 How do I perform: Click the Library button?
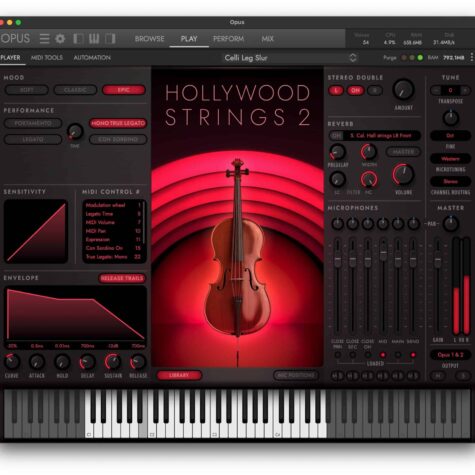pos(179,375)
